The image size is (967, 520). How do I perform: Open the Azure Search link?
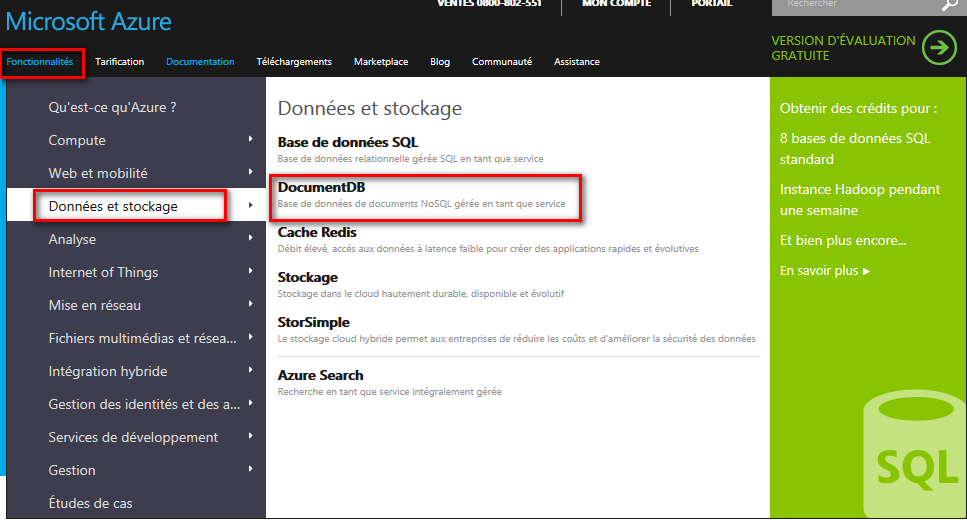click(x=320, y=375)
